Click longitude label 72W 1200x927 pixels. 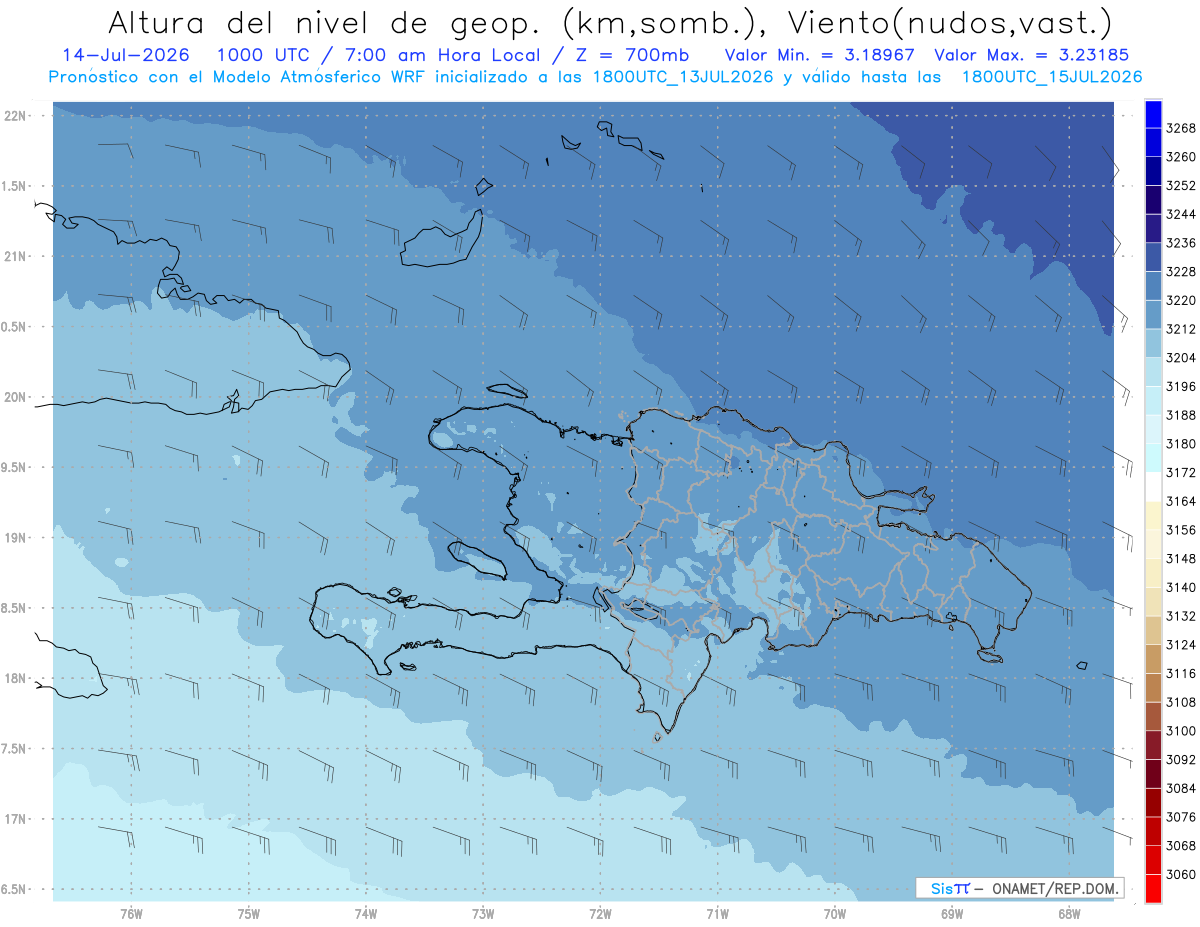(600, 914)
